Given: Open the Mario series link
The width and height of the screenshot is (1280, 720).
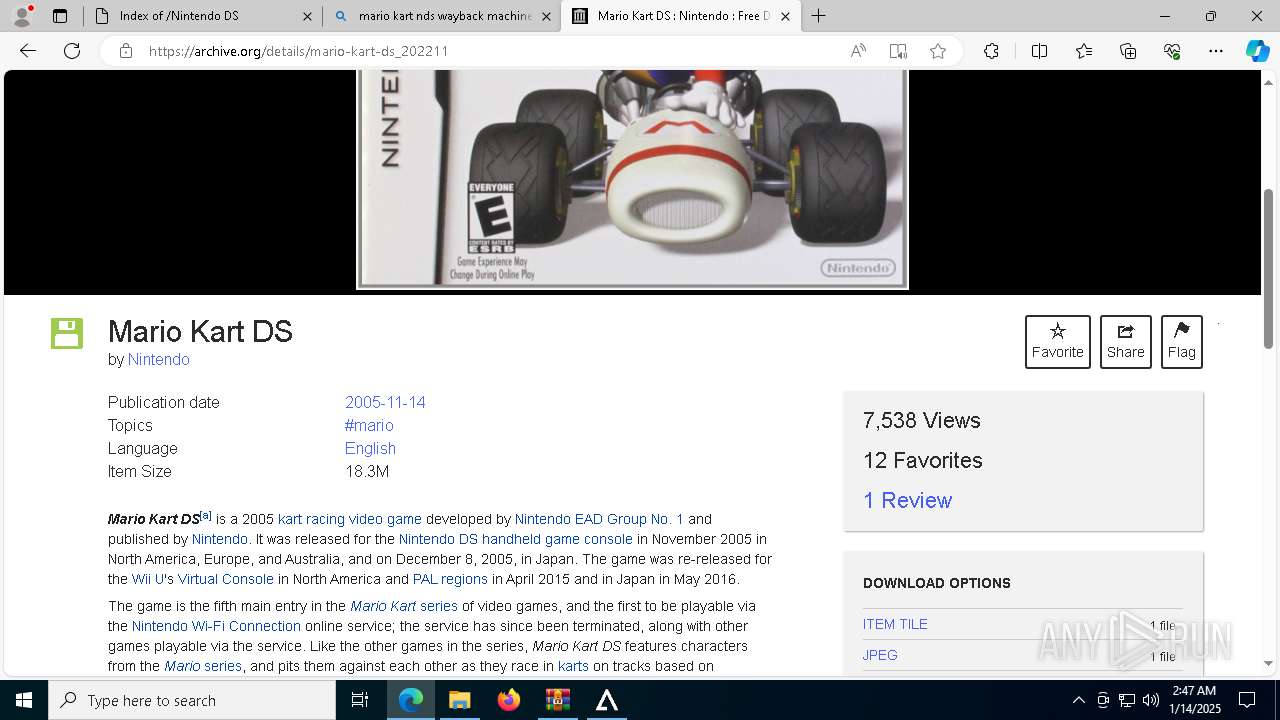Looking at the screenshot, I should click(x=203, y=666).
